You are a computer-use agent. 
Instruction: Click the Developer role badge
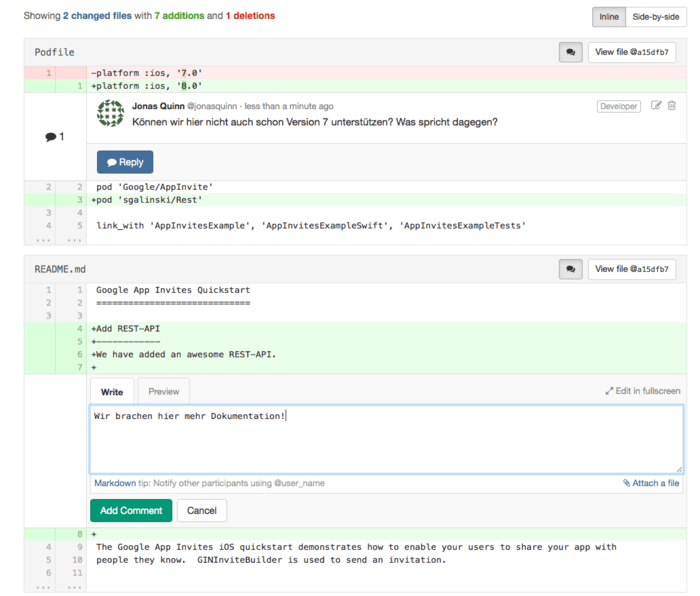pyautogui.click(x=618, y=106)
